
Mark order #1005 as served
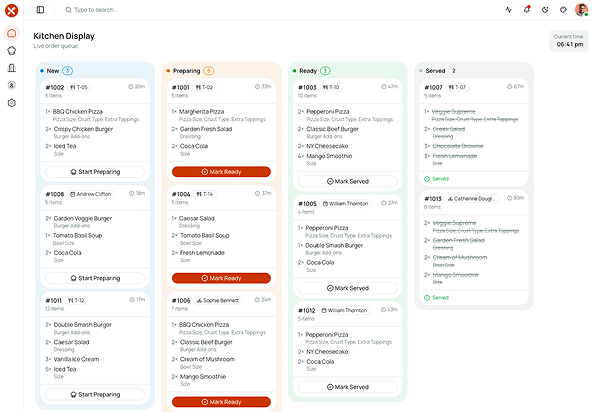click(x=348, y=288)
